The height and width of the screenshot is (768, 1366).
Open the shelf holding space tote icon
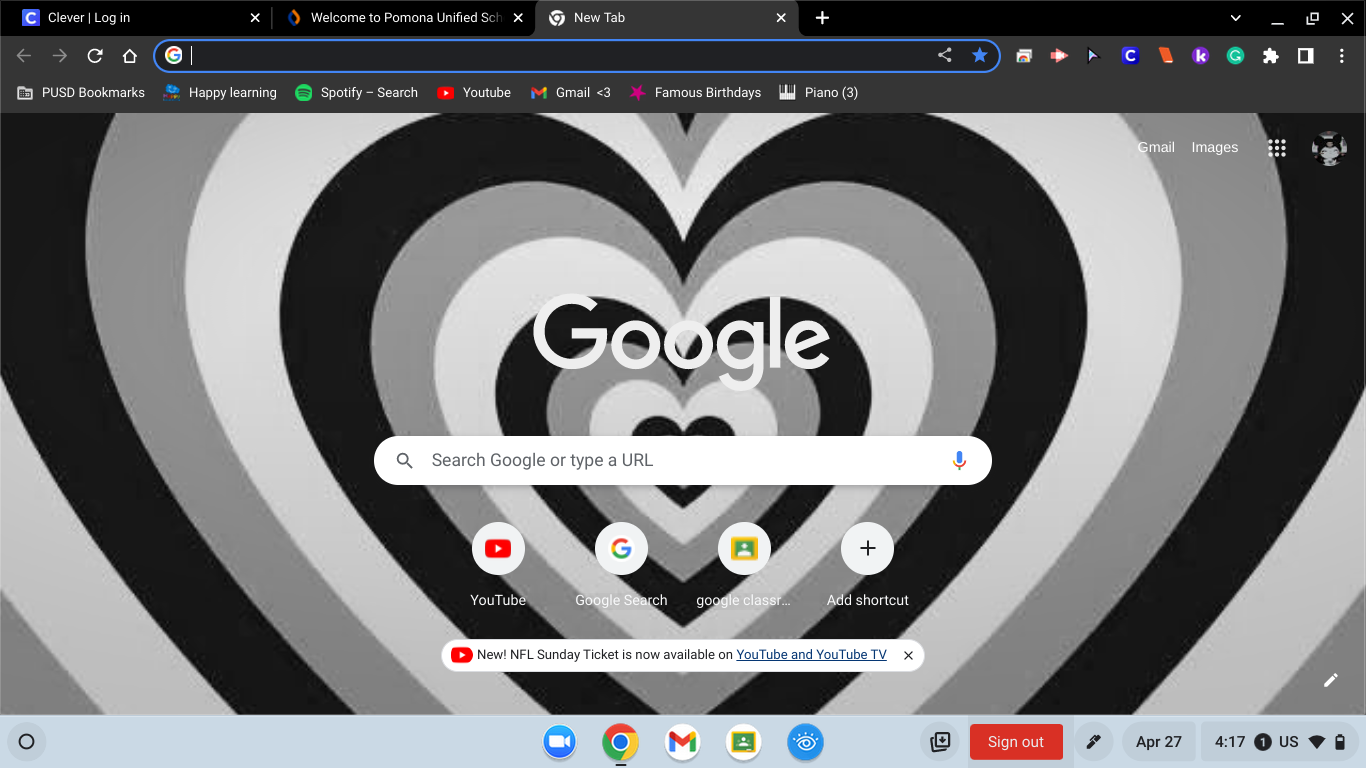click(940, 742)
